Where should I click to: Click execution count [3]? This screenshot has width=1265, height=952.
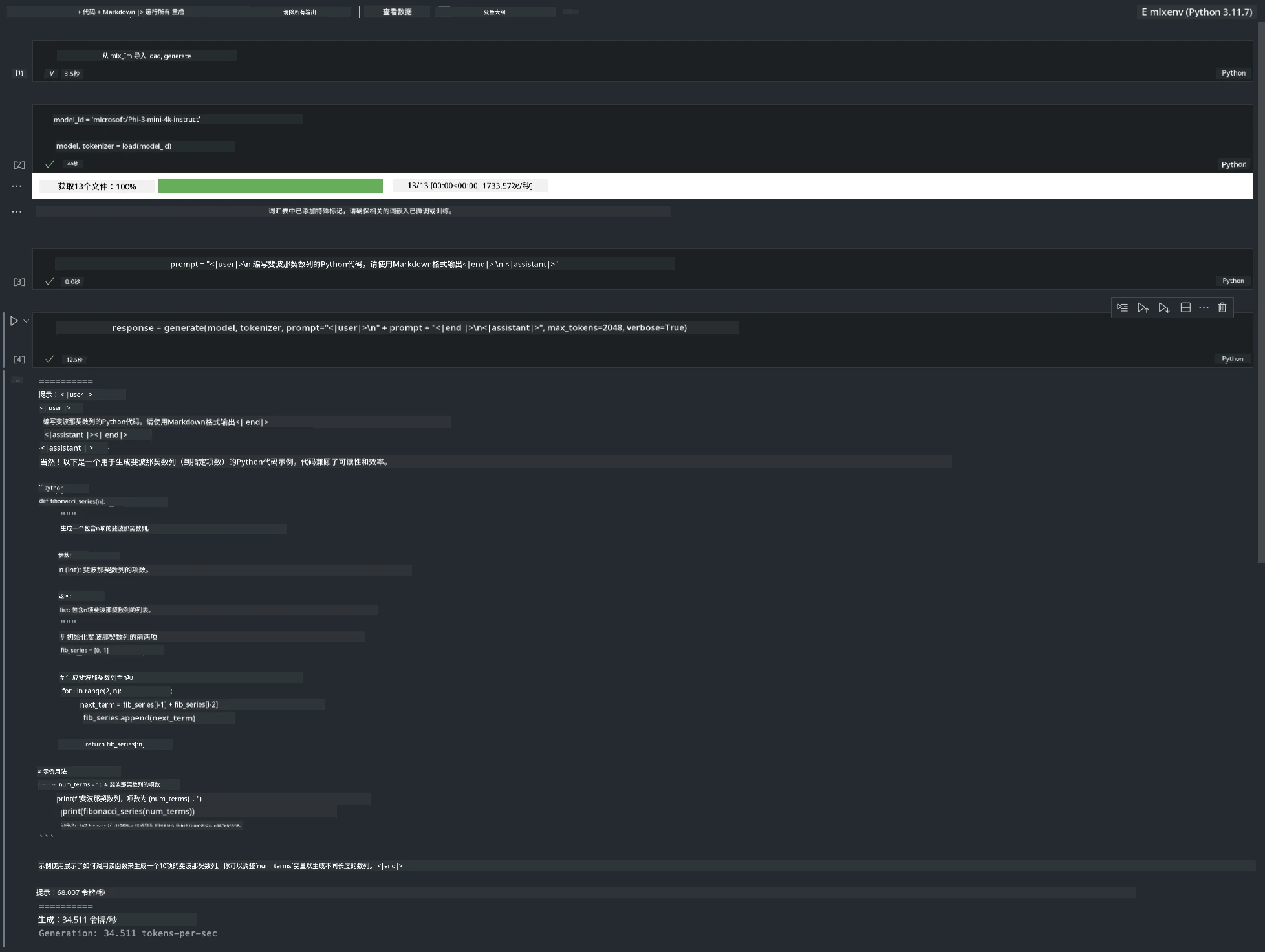coord(19,281)
